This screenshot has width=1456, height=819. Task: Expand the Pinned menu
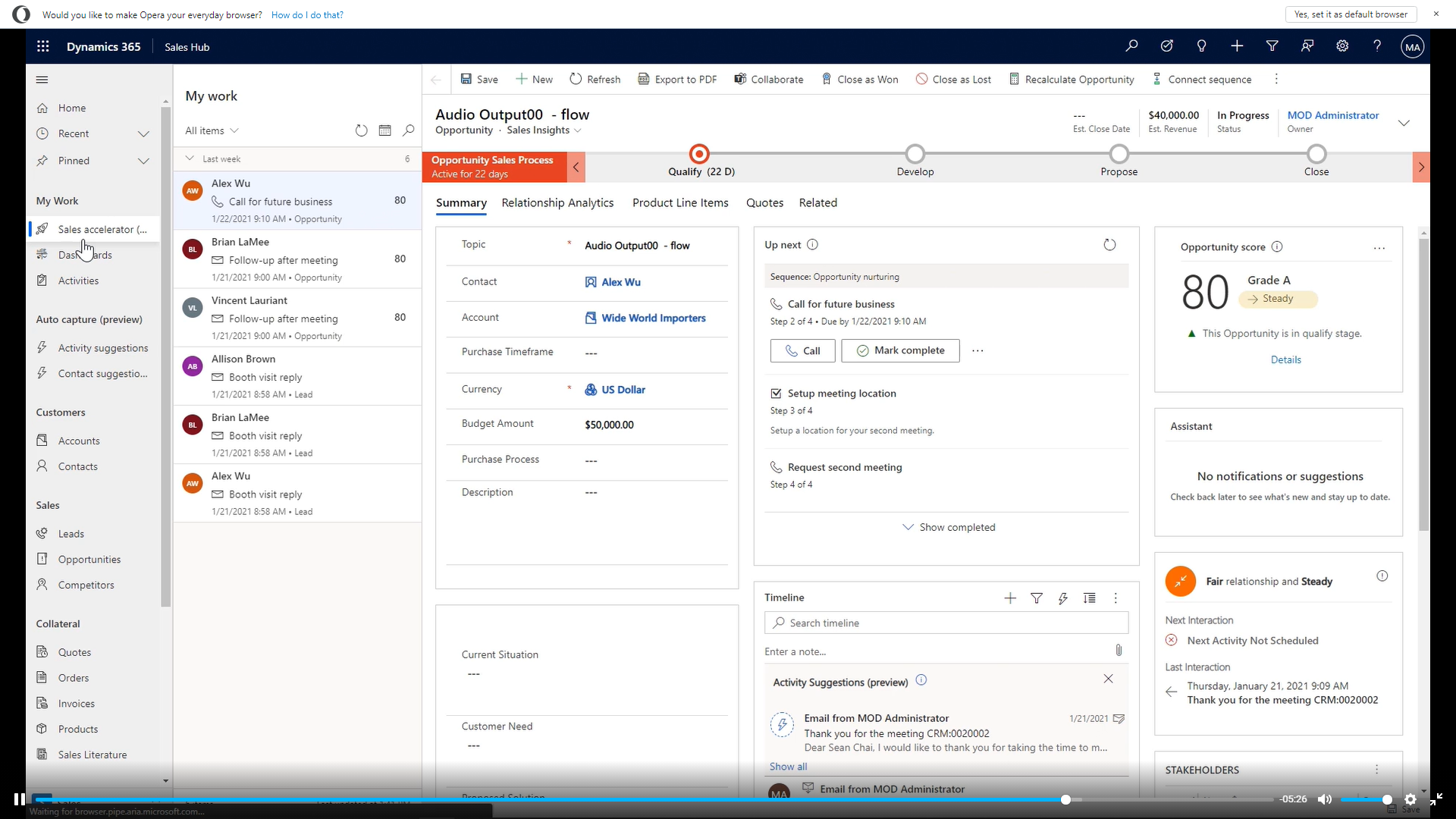[x=143, y=161]
